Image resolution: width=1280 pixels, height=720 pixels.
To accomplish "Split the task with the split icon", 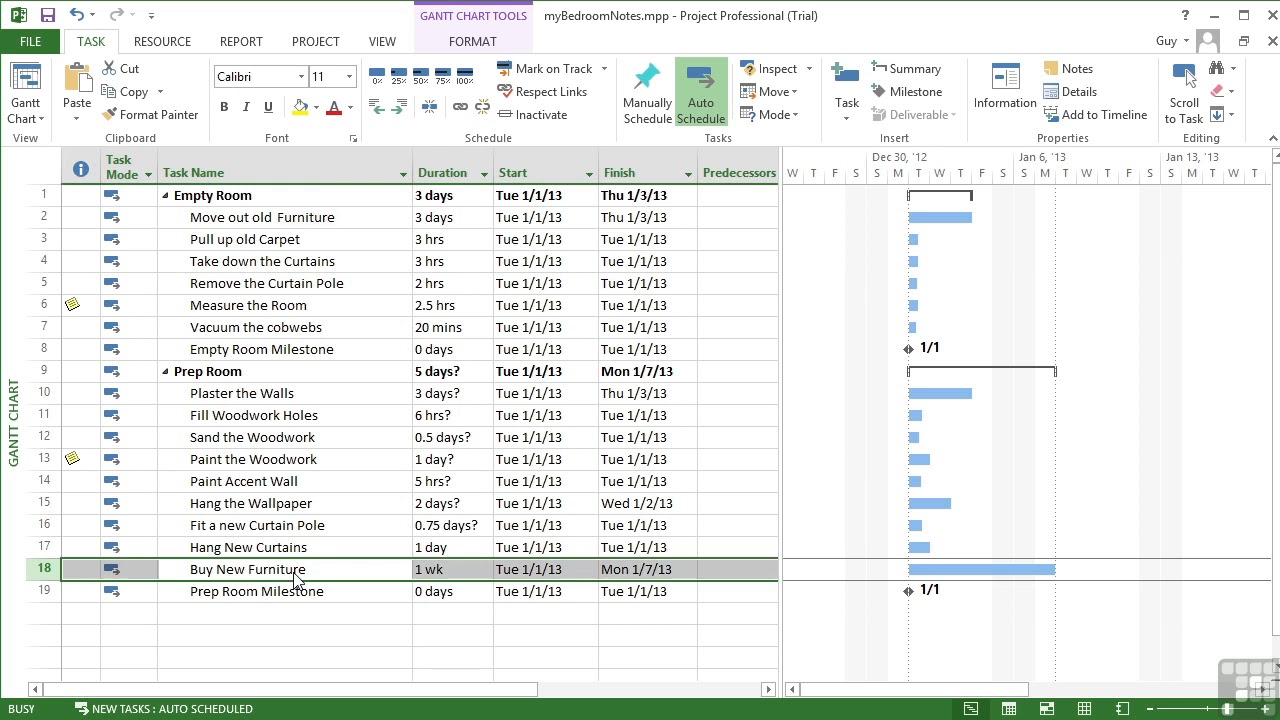I will pyautogui.click(x=431, y=107).
